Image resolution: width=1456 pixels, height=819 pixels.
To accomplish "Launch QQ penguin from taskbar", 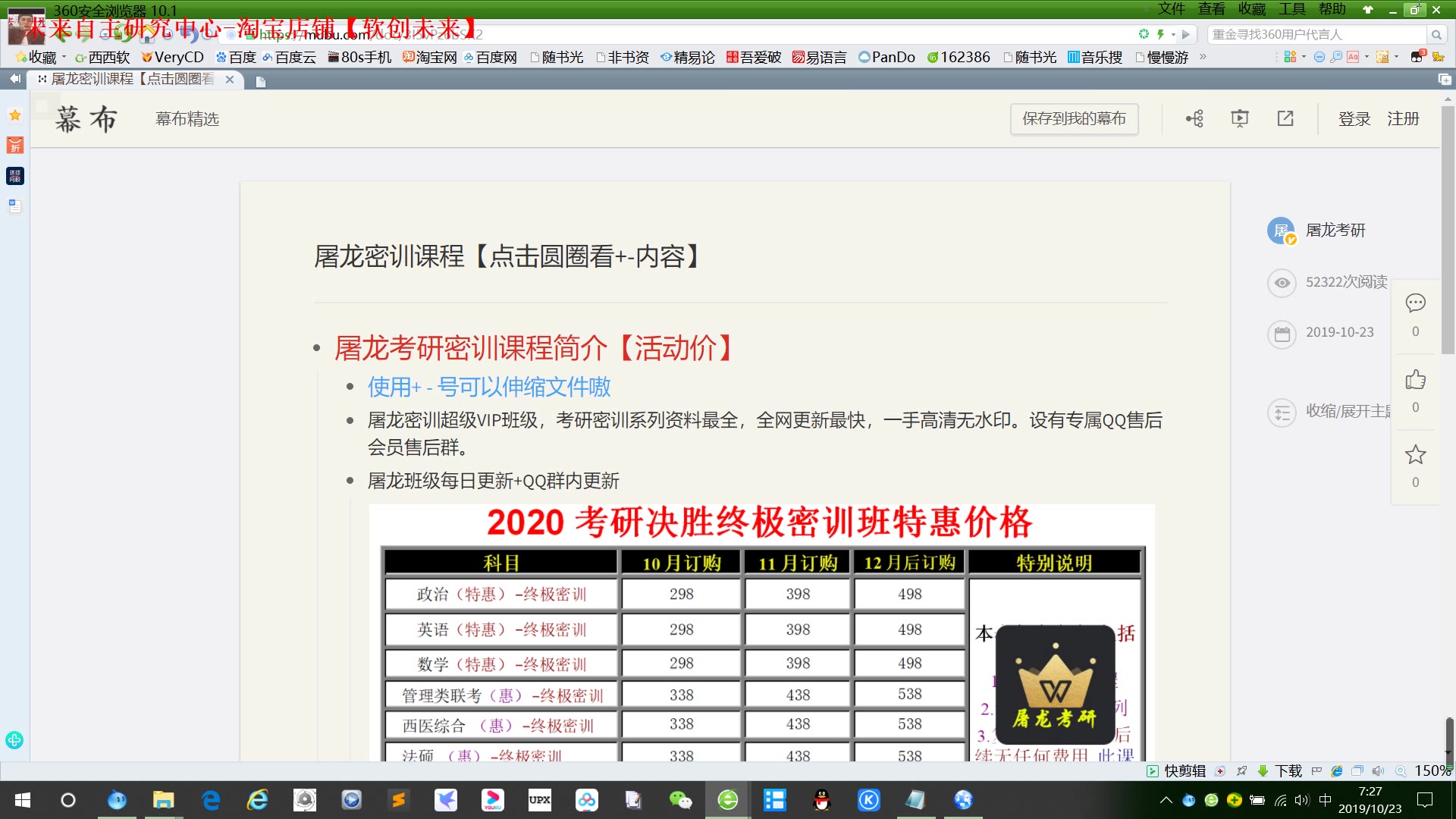I will (822, 800).
